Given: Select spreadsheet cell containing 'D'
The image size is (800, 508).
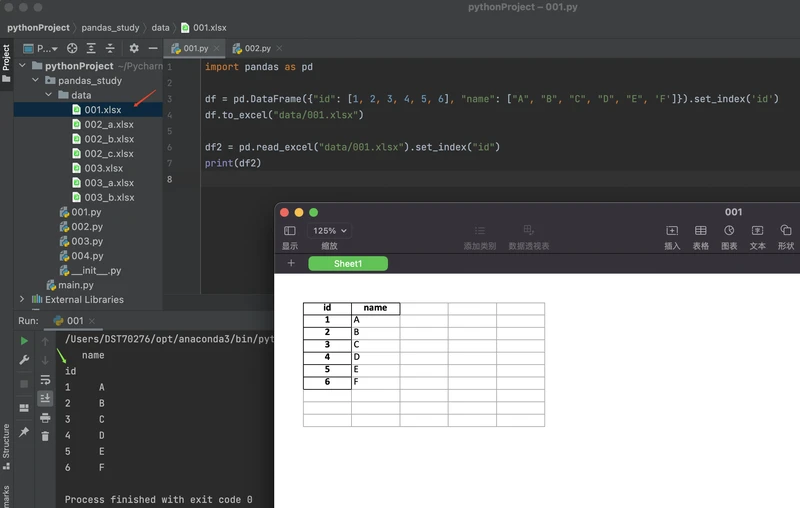Looking at the screenshot, I should 376,357.
